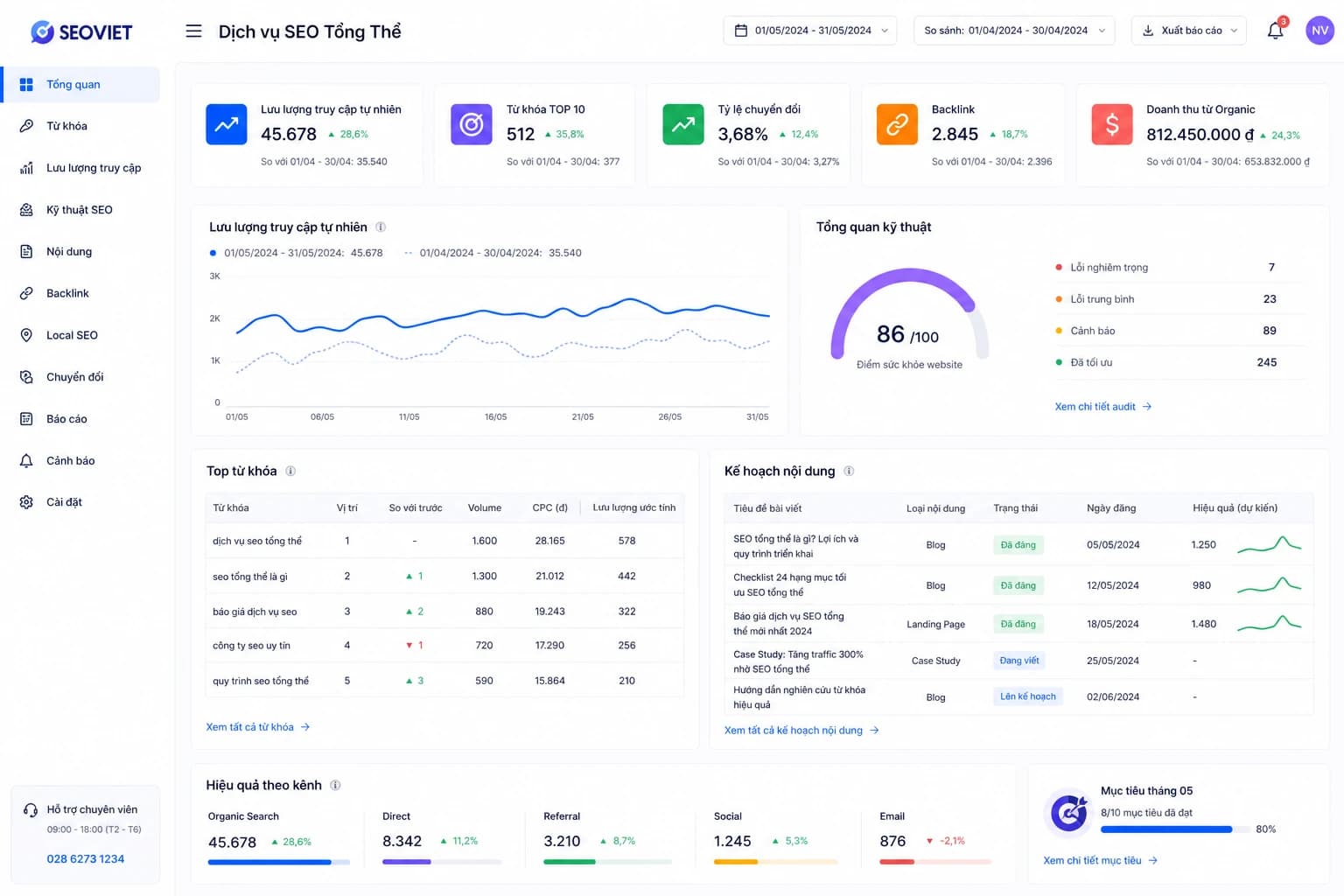Show info for Hiệu quả theo kênh
Viewport: 1344px width, 896px height.
[335, 785]
